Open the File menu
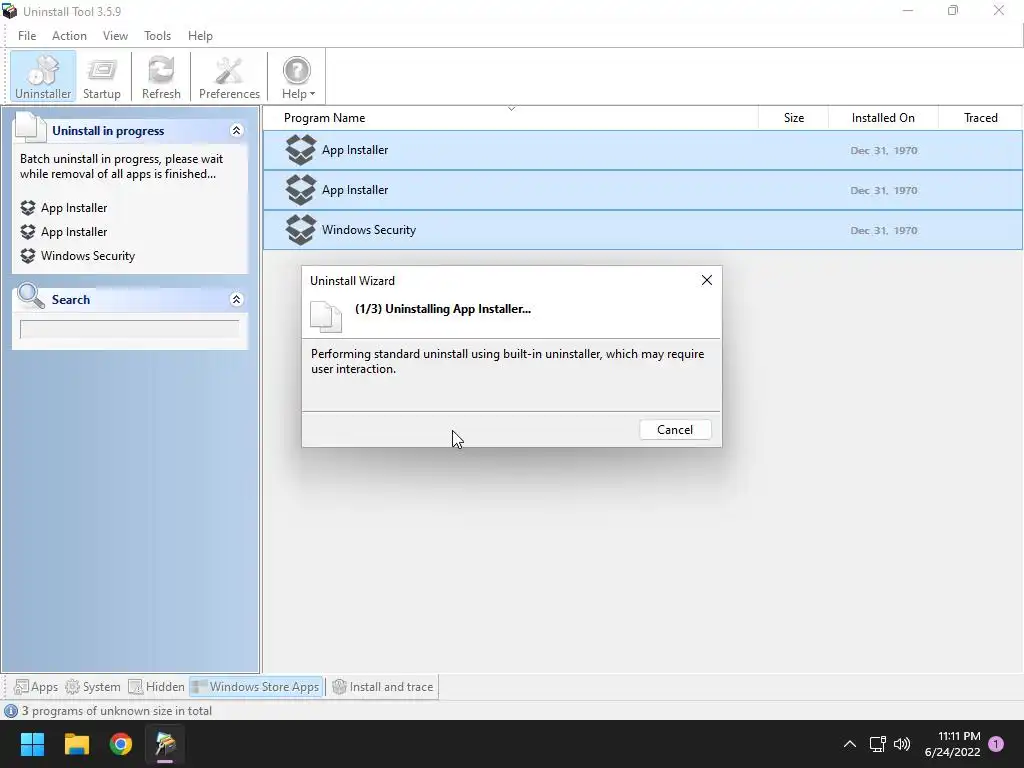The width and height of the screenshot is (1024, 768). coord(27,36)
